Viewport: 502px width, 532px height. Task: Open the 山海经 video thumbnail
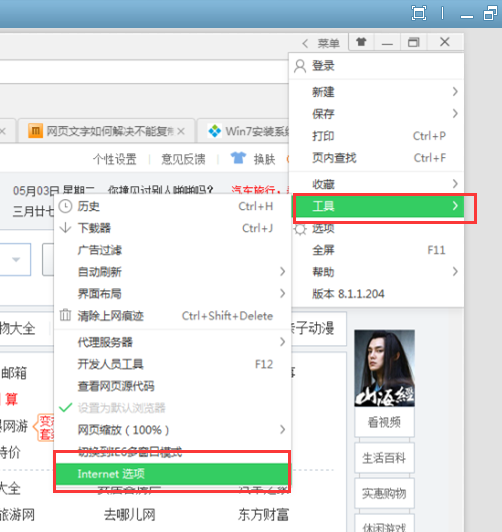(384, 368)
